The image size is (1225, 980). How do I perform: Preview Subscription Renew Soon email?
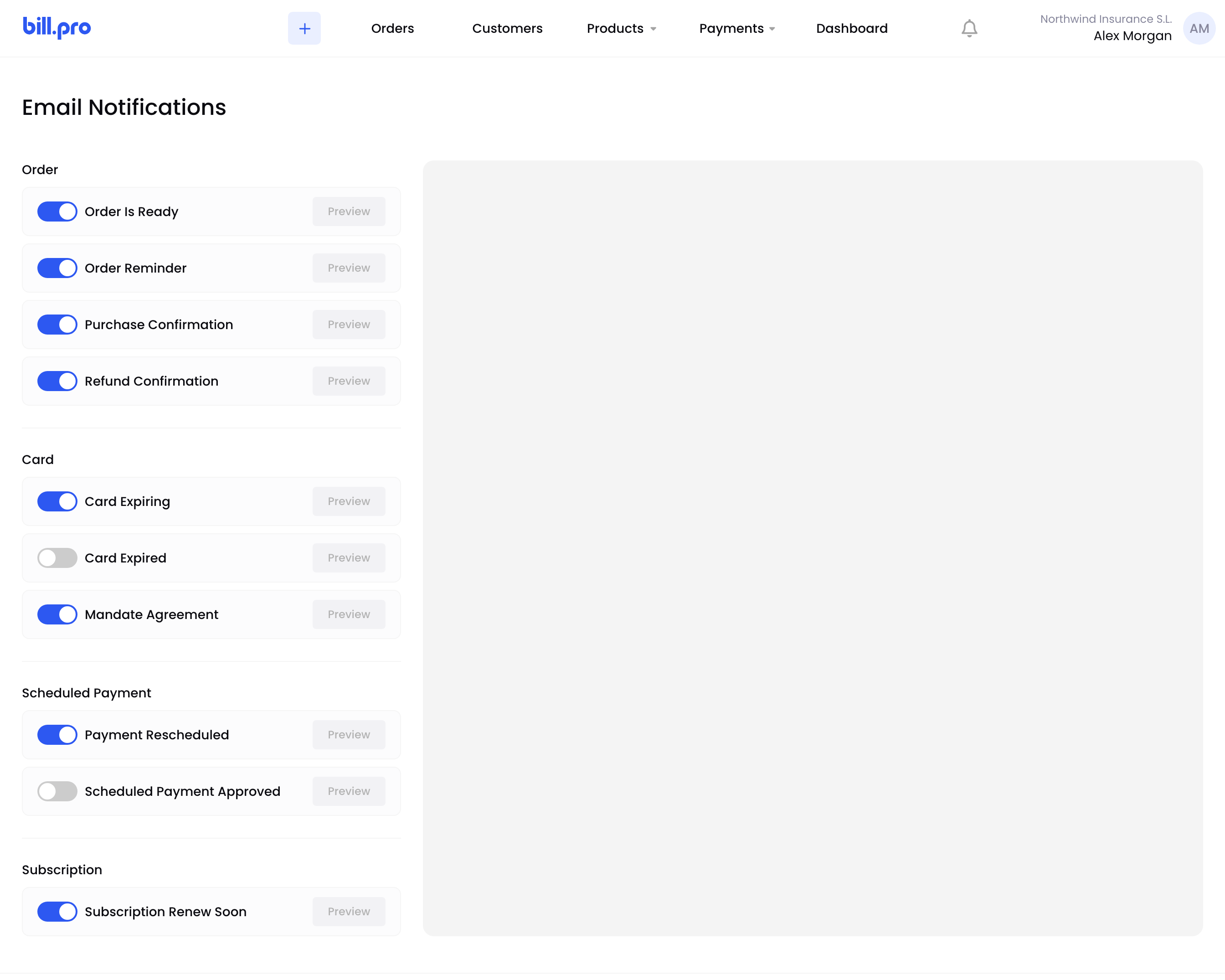click(x=349, y=911)
